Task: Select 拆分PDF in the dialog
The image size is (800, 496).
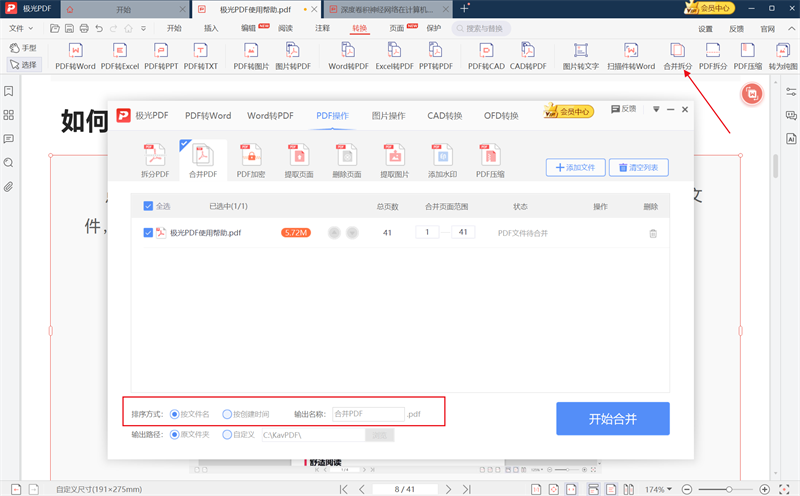Action: pyautogui.click(x=155, y=160)
